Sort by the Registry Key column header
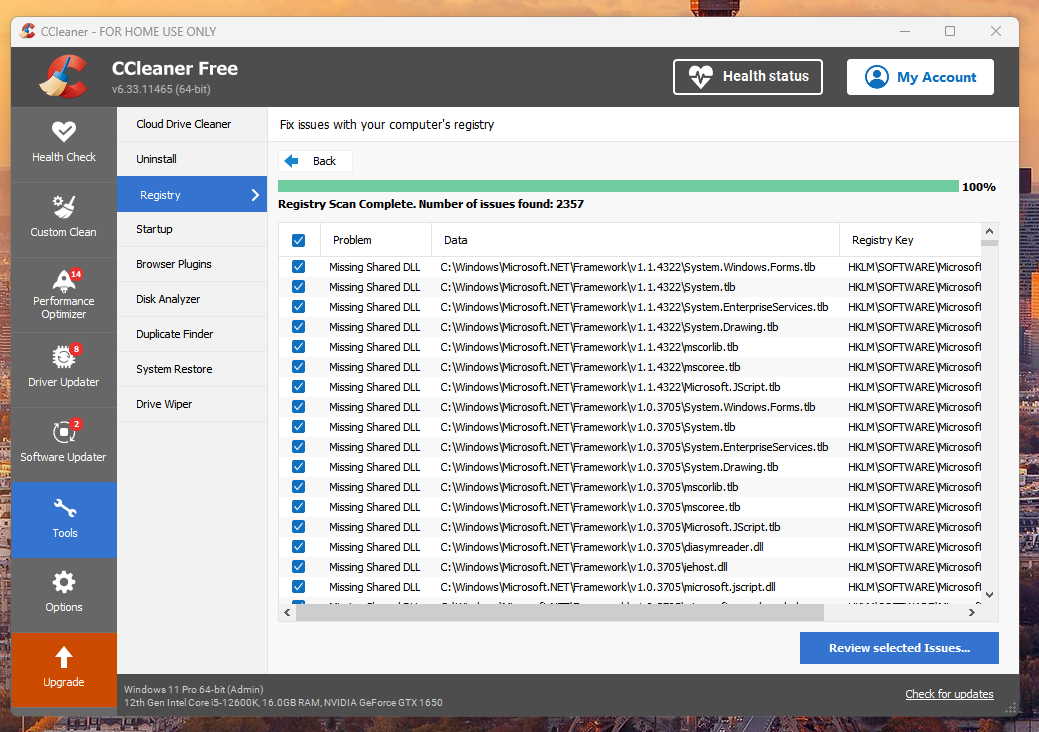 [910, 240]
